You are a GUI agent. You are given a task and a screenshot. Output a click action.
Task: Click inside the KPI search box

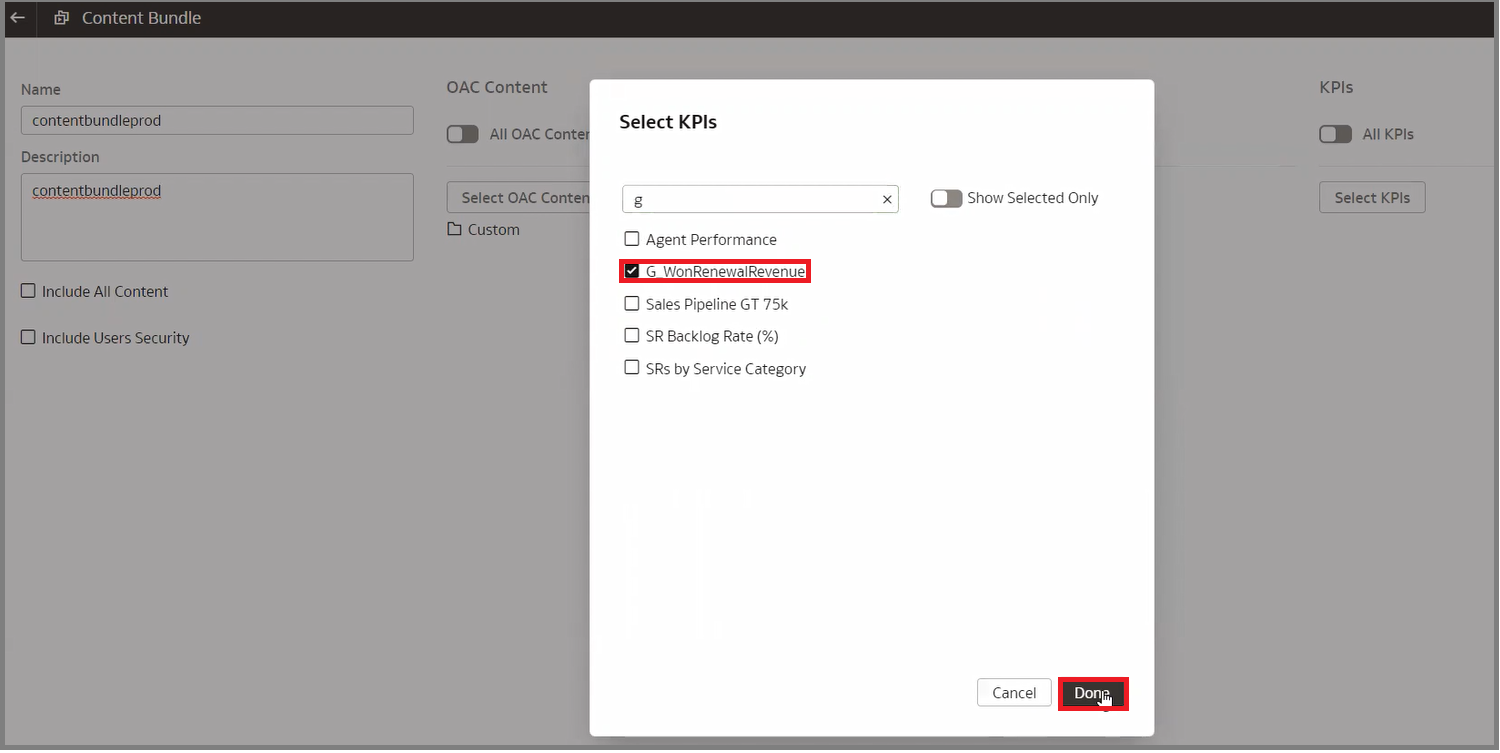[x=750, y=199]
